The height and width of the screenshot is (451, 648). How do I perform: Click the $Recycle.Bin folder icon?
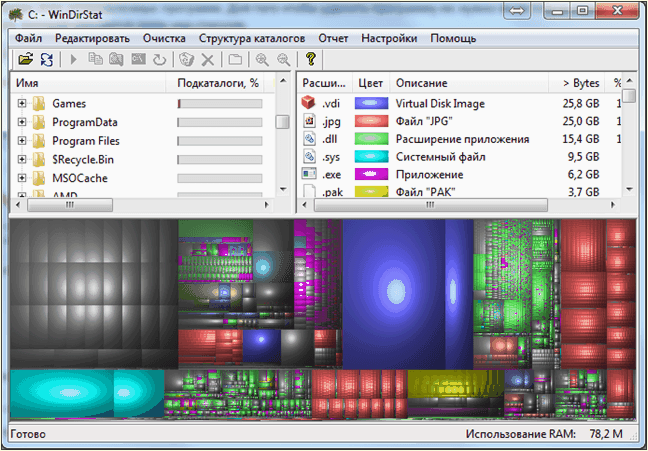point(39,160)
